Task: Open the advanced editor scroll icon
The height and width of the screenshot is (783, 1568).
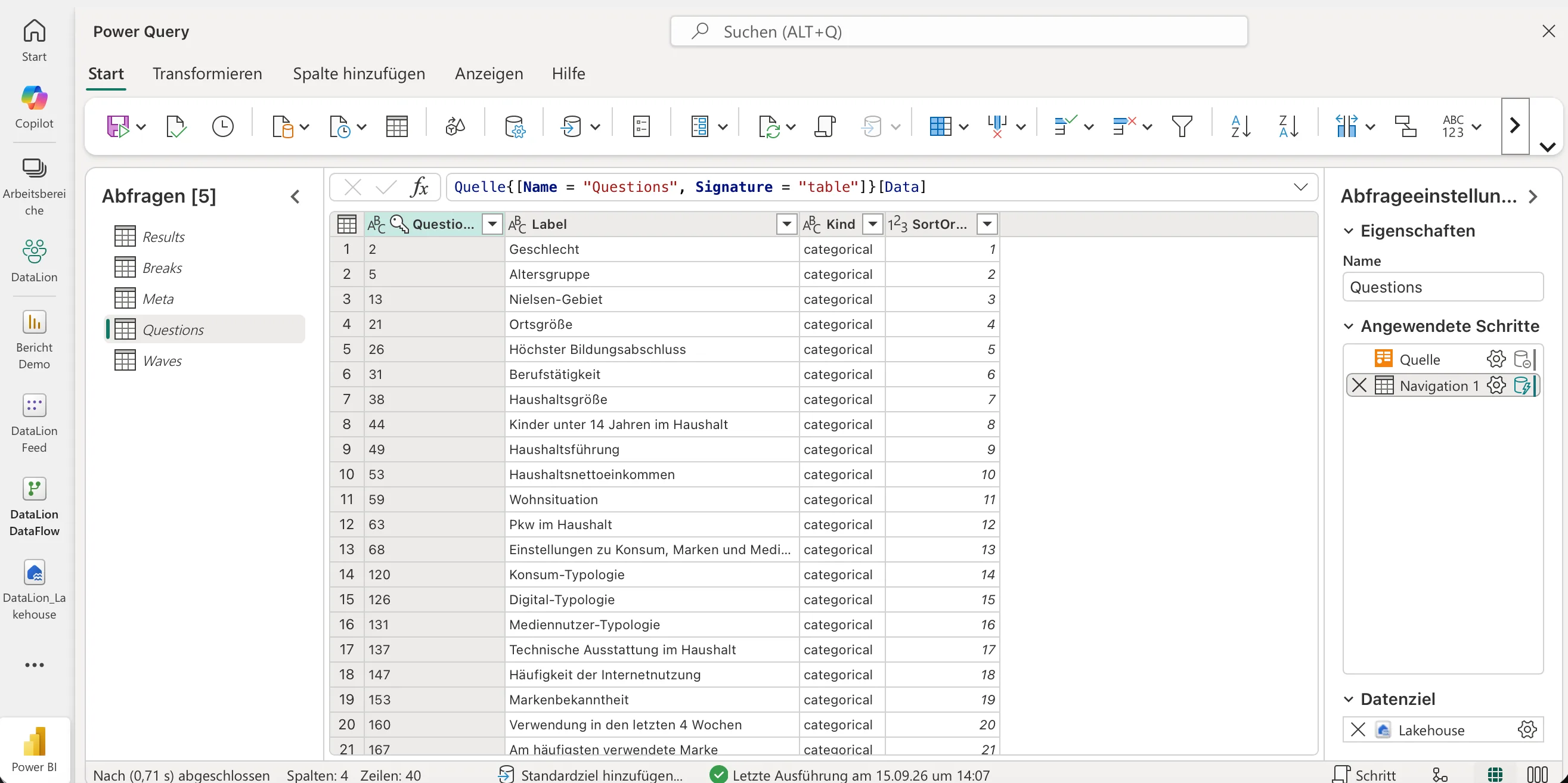Action: pos(825,126)
